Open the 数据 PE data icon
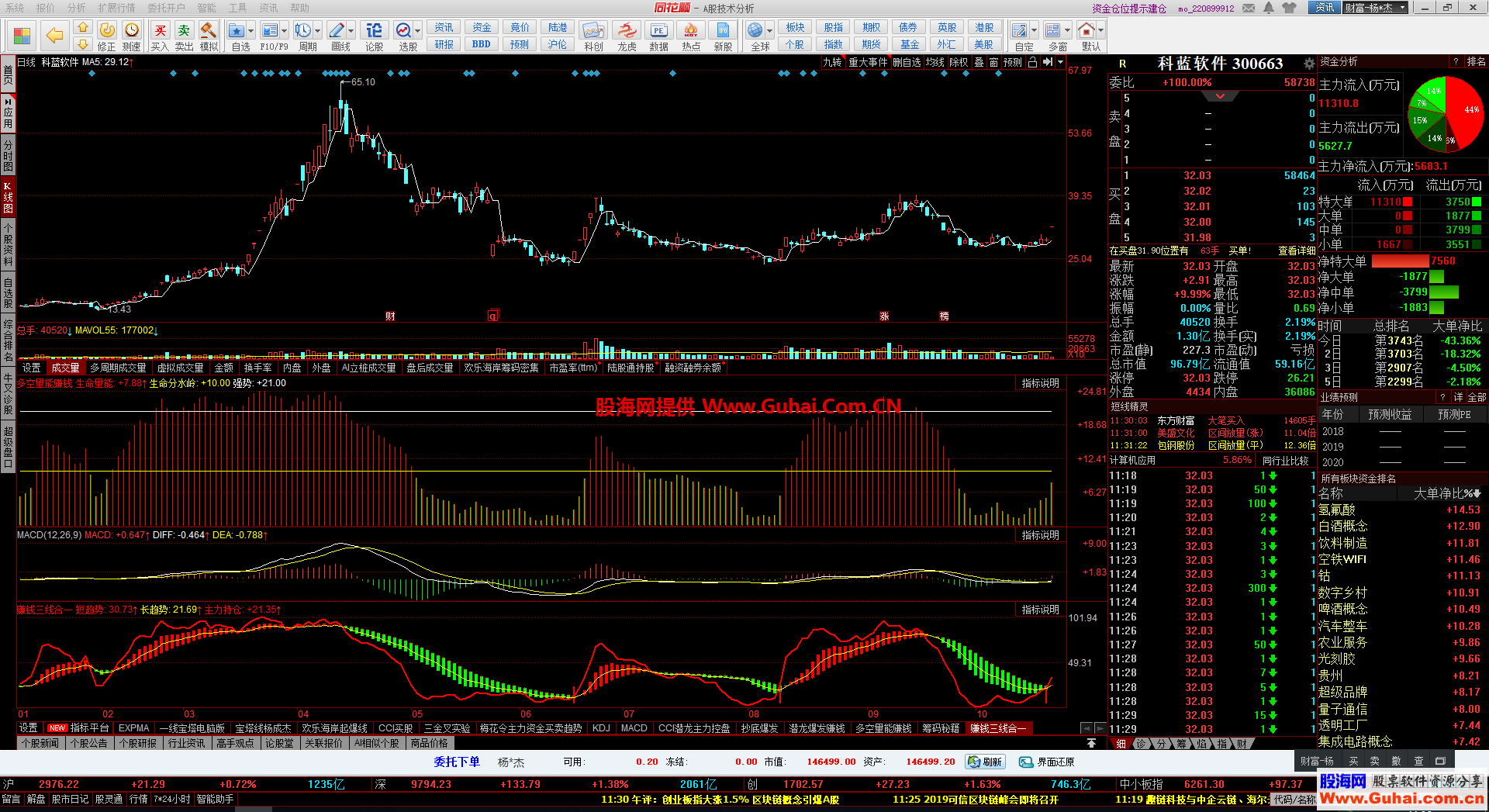This screenshot has width=1489, height=812. coord(658,36)
